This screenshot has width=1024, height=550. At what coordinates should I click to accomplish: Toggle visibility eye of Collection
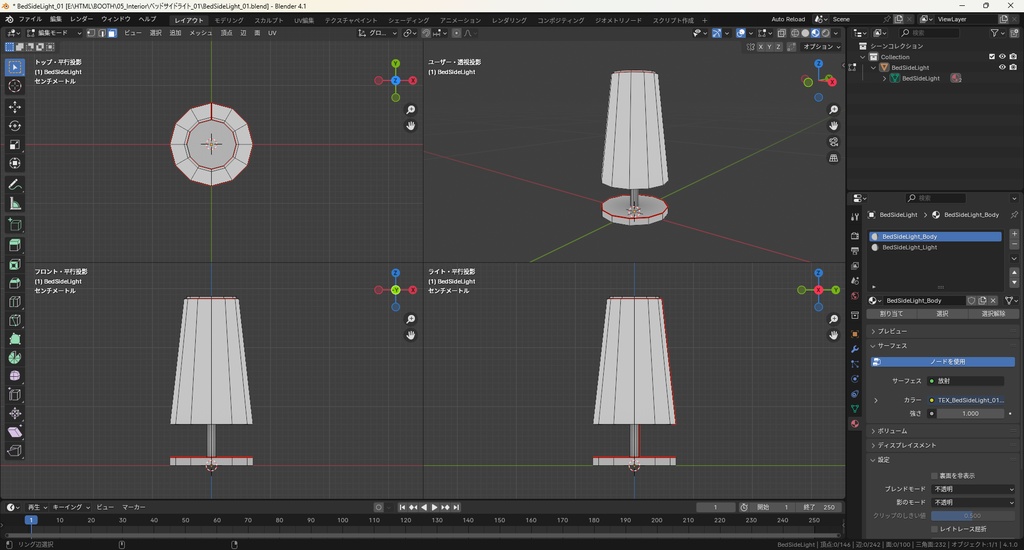(1002, 57)
